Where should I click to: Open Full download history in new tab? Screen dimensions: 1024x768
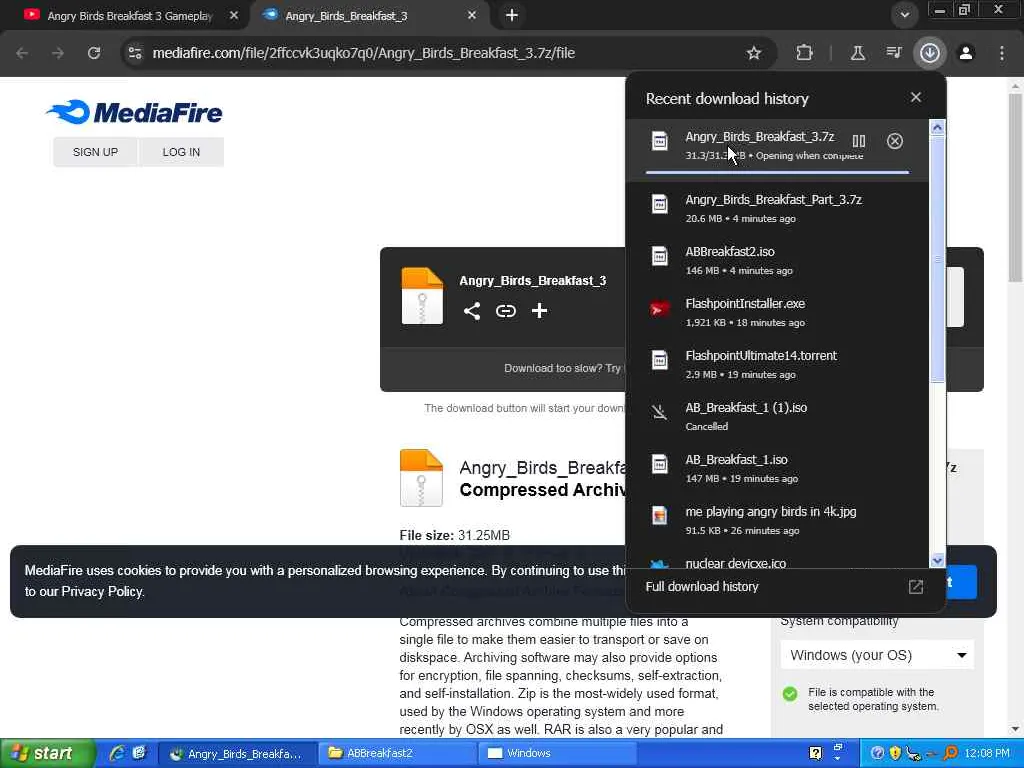point(916,586)
